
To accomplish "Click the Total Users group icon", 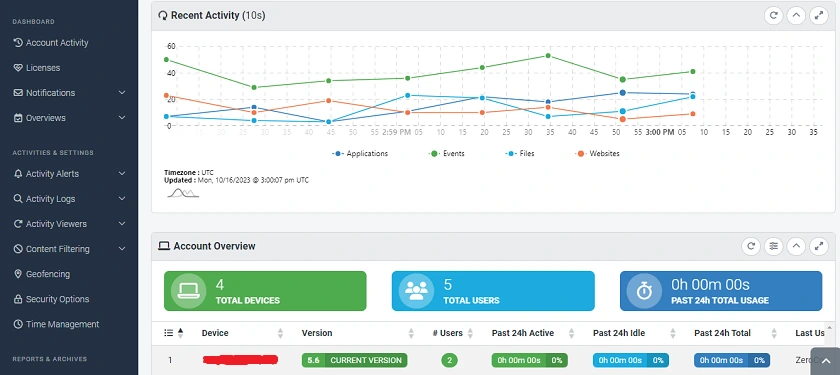I will pyautogui.click(x=416, y=291).
